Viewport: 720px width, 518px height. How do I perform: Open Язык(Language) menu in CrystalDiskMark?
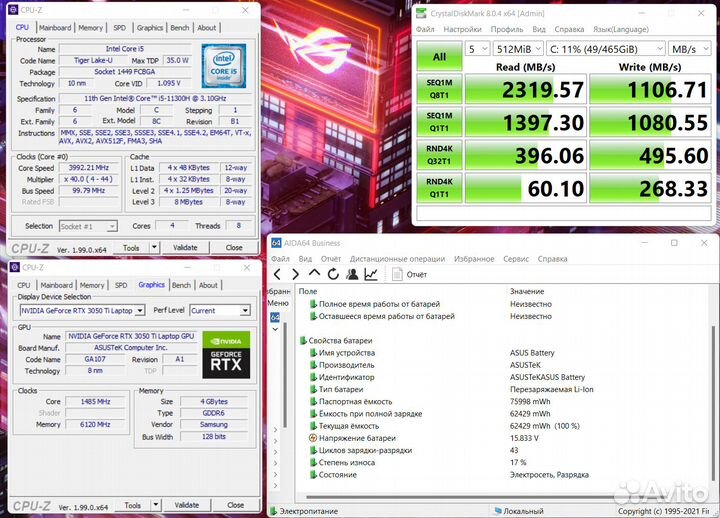click(x=621, y=29)
